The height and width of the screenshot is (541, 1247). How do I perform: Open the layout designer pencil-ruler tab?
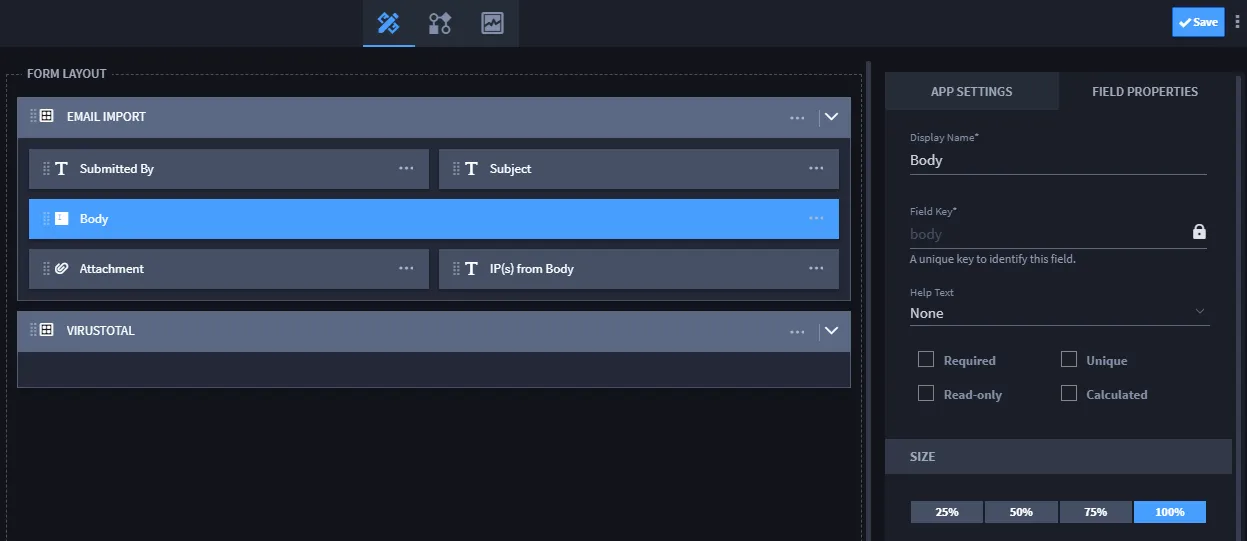click(x=389, y=23)
